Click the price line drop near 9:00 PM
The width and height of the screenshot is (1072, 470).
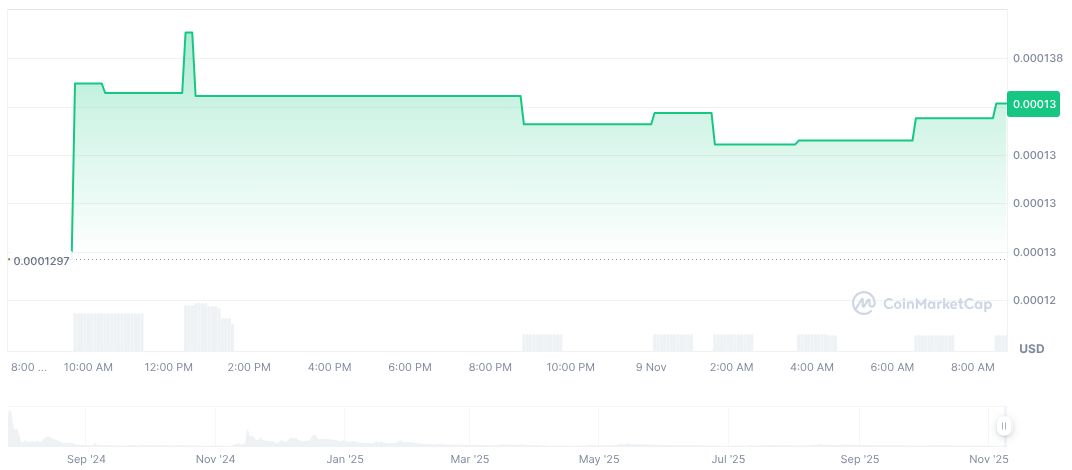[x=523, y=110]
